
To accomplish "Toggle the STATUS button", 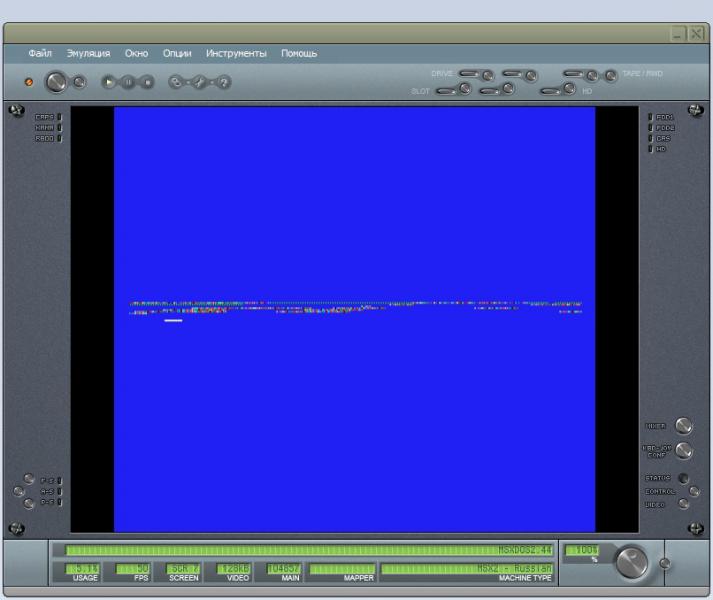I will tap(683, 478).
